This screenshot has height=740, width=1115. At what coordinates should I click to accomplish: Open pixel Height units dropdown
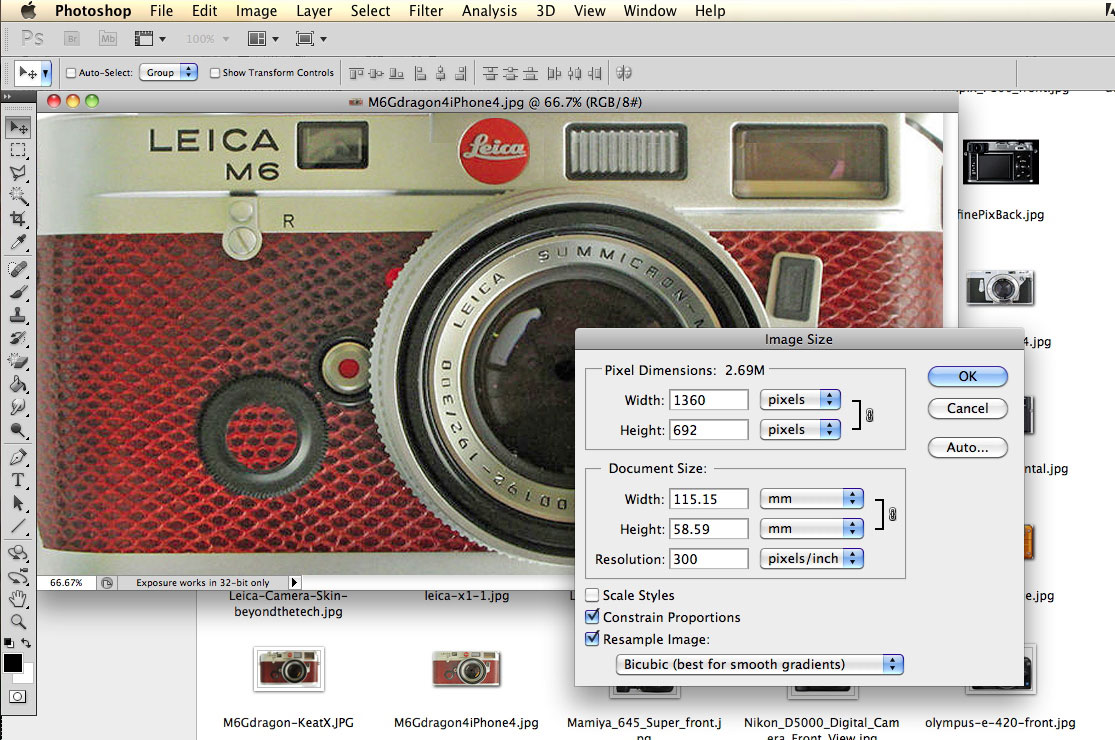[x=800, y=429]
